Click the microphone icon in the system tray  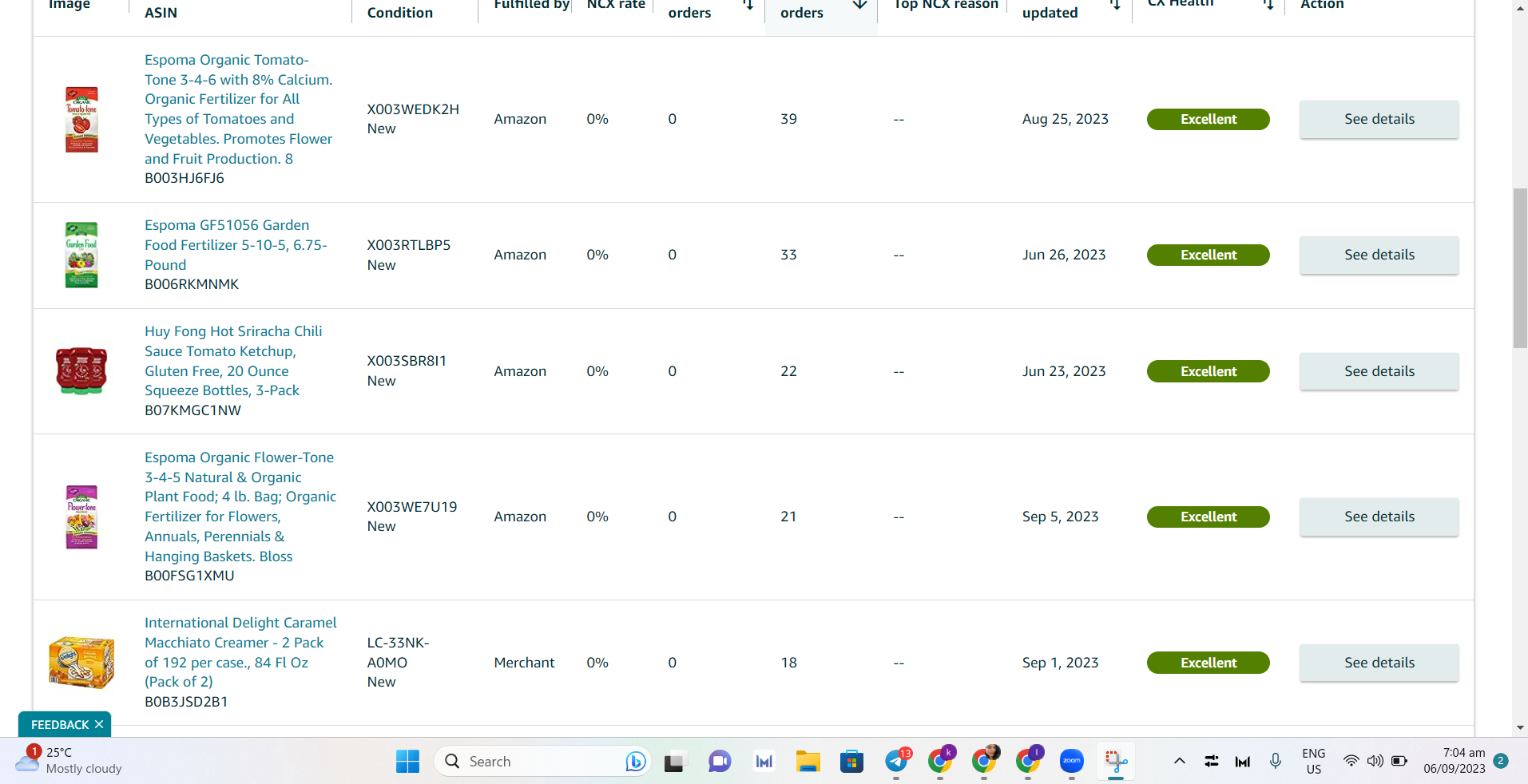[x=1276, y=761]
